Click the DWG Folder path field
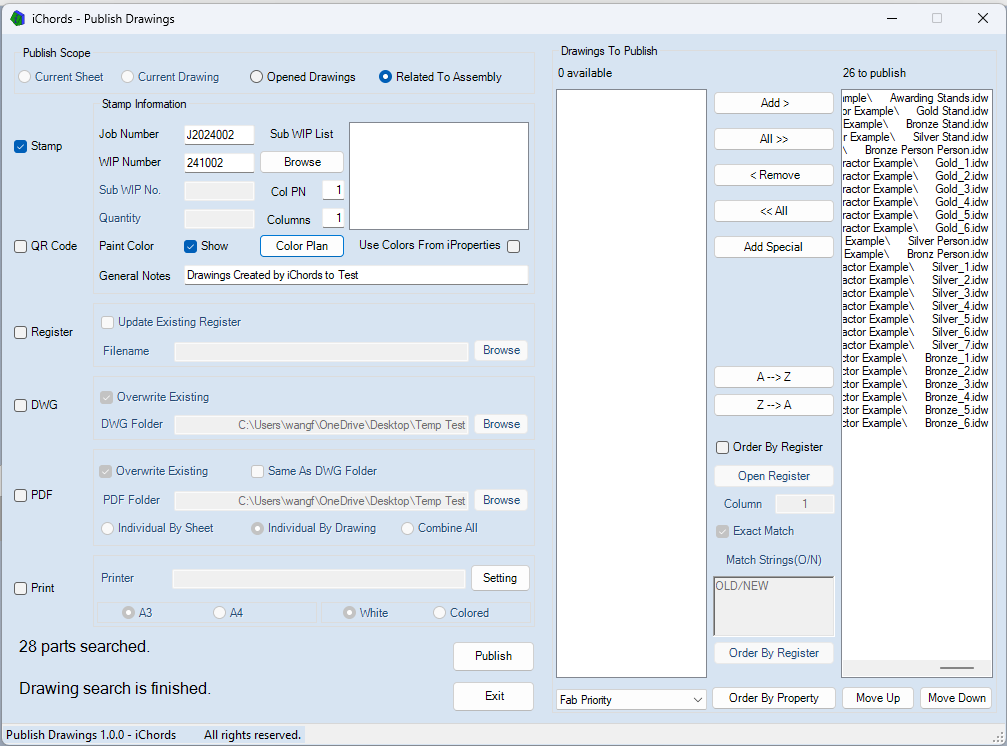 pyautogui.click(x=321, y=425)
